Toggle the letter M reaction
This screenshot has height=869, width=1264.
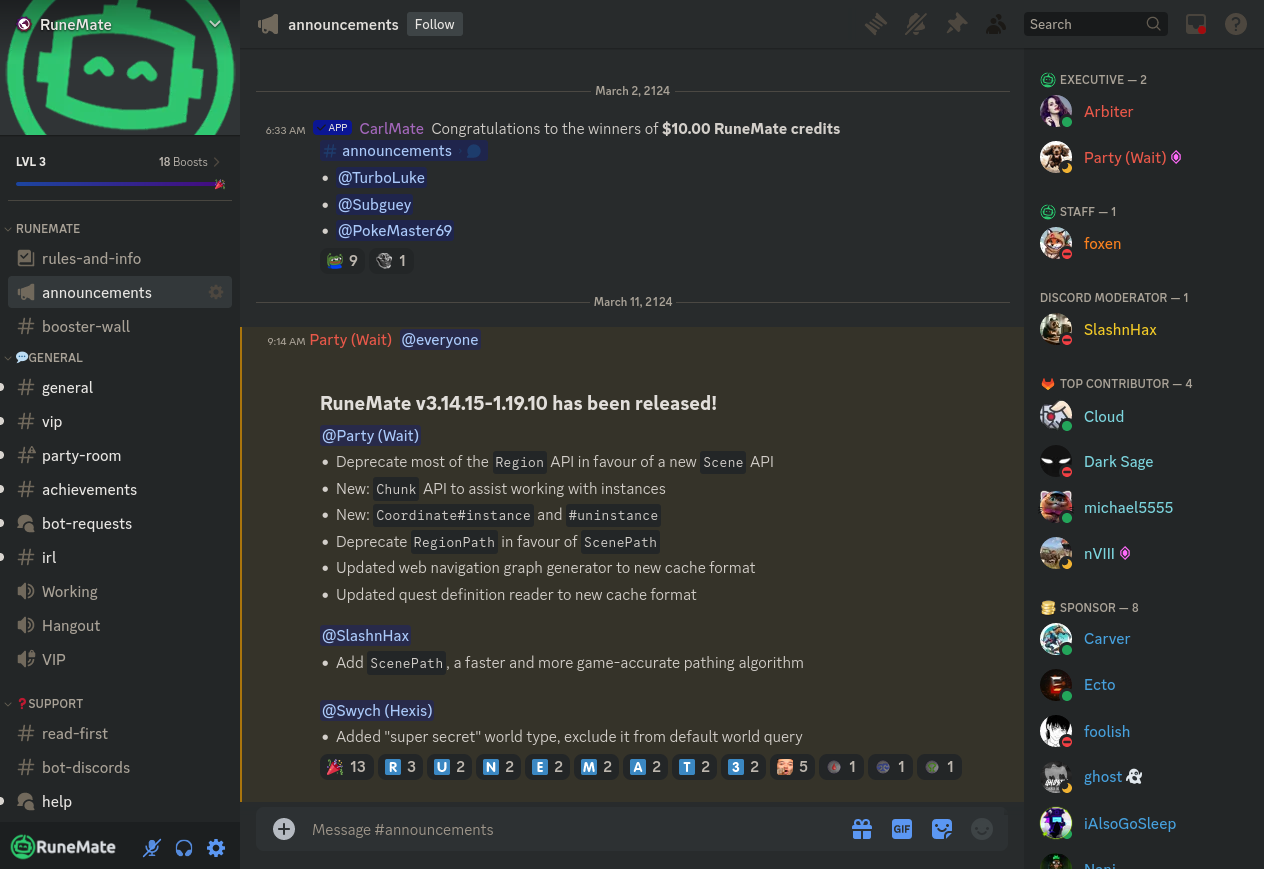(597, 767)
